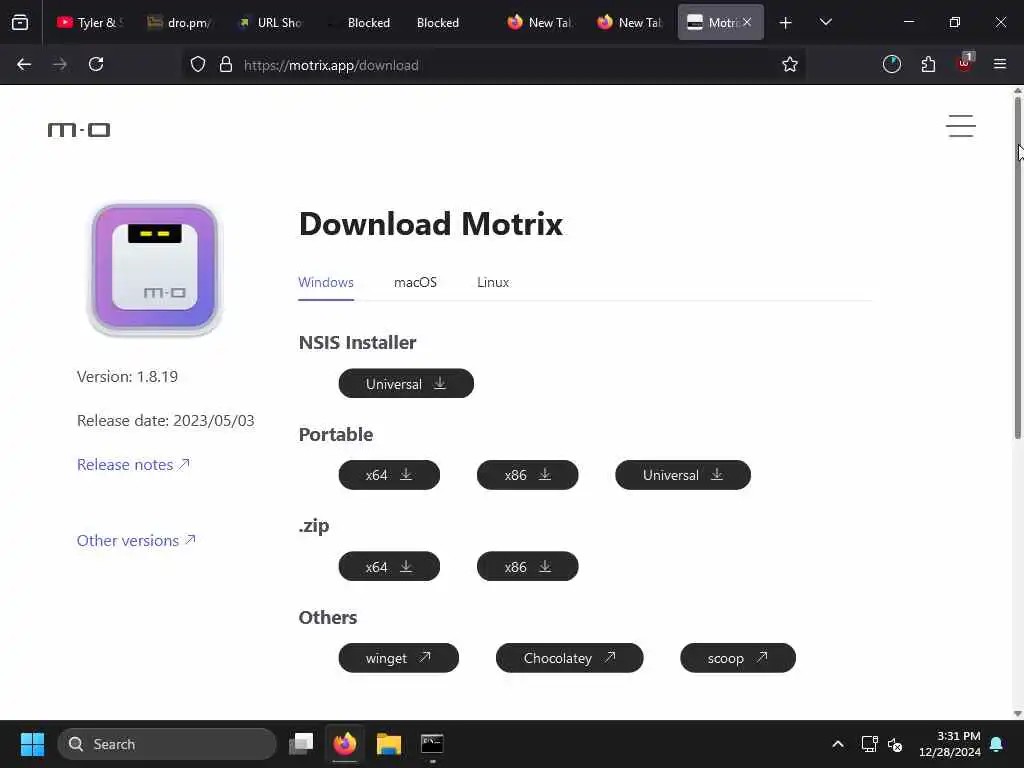The width and height of the screenshot is (1024, 768).
Task: Bookmark this page with the star icon
Action: [790, 65]
